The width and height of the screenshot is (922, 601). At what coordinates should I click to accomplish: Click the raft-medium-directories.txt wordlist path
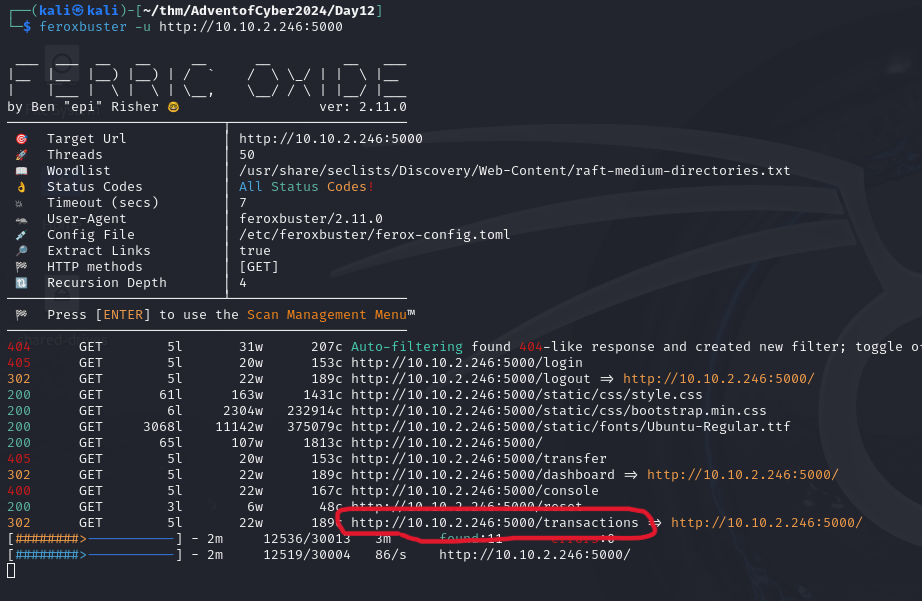click(x=515, y=171)
